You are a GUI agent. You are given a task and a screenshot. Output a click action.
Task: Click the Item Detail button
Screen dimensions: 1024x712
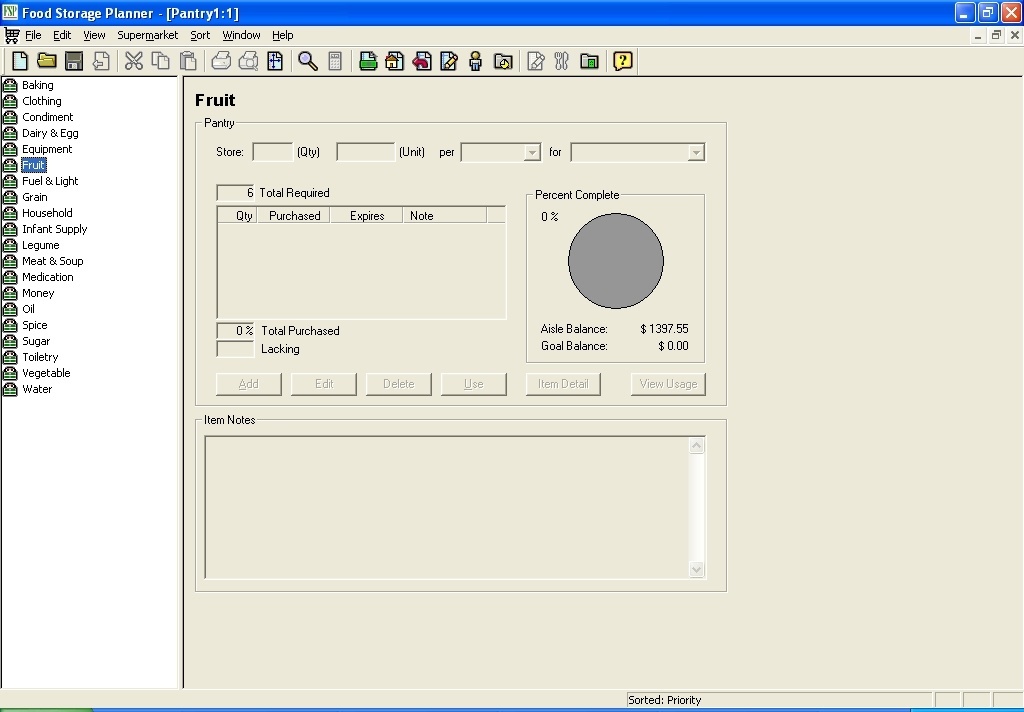(x=562, y=383)
